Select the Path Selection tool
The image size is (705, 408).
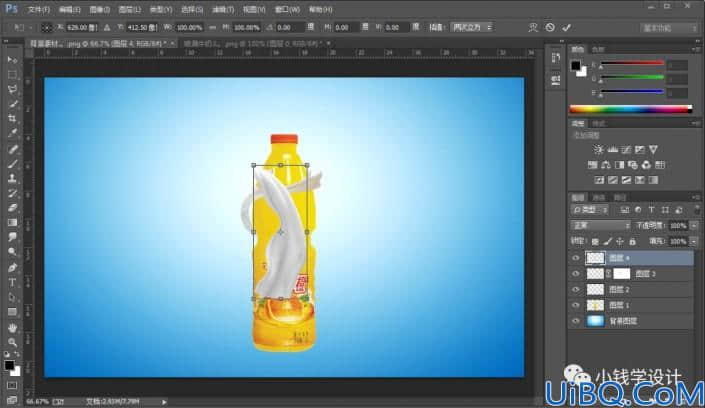(x=12, y=297)
